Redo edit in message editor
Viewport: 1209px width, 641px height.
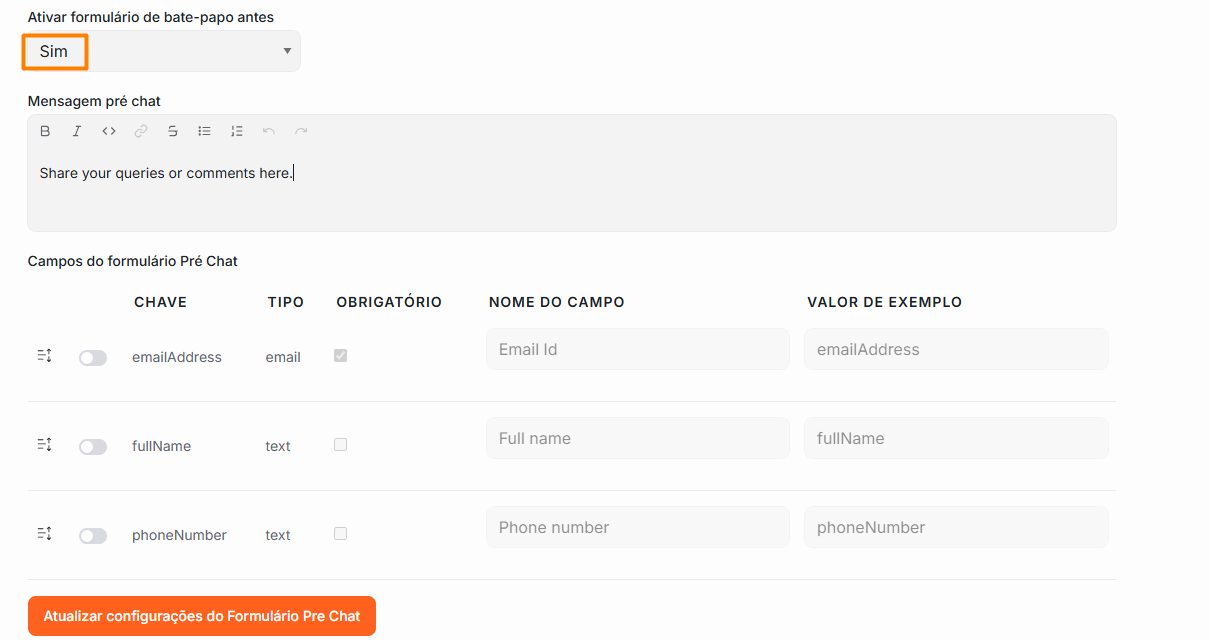tap(301, 131)
